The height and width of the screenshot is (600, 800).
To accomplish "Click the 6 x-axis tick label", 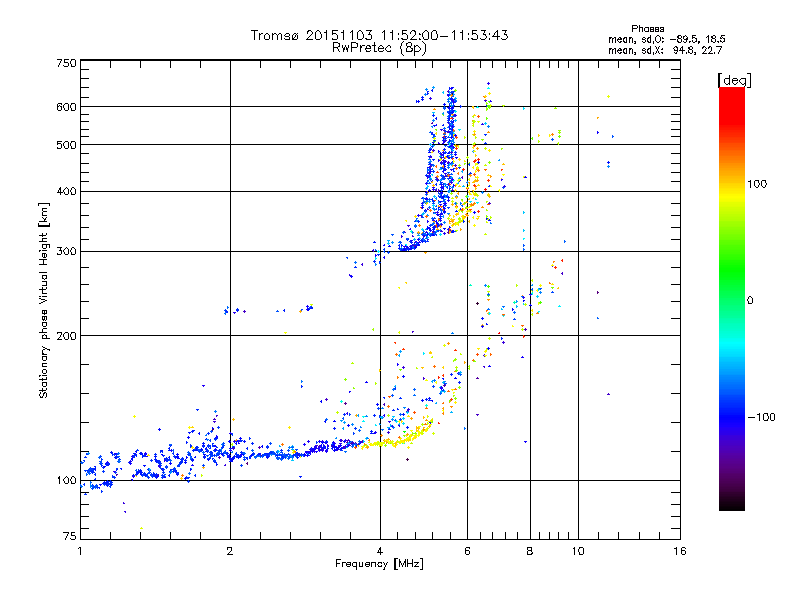I will [467, 551].
